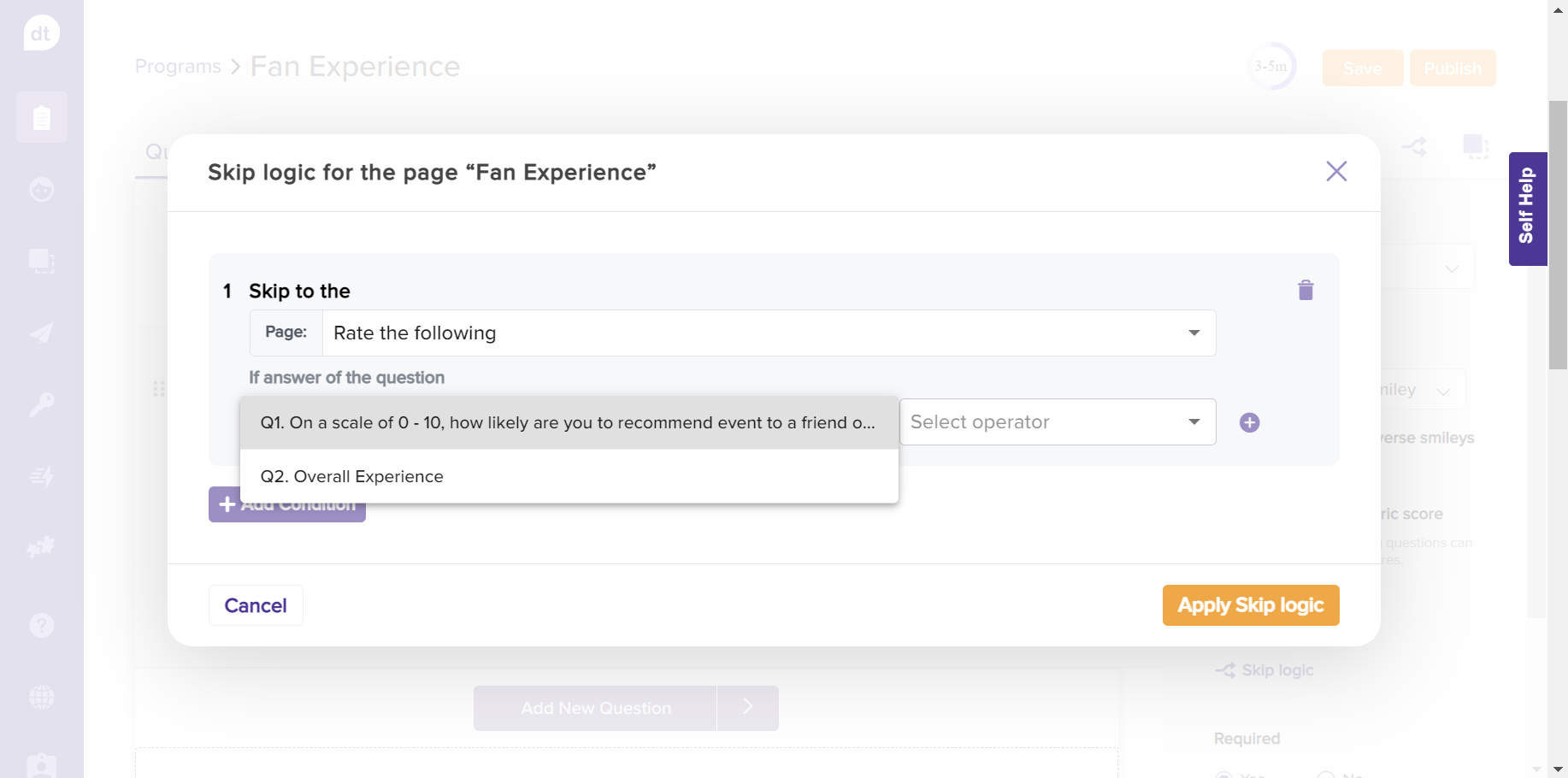
Task: Delete skip rule with trash icon
Action: click(1305, 291)
